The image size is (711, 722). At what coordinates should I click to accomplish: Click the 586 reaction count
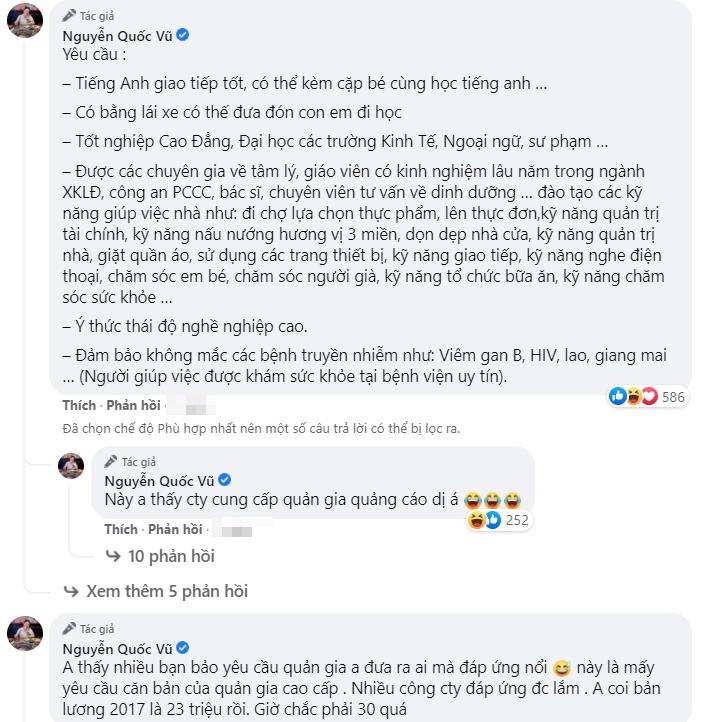coord(673,397)
